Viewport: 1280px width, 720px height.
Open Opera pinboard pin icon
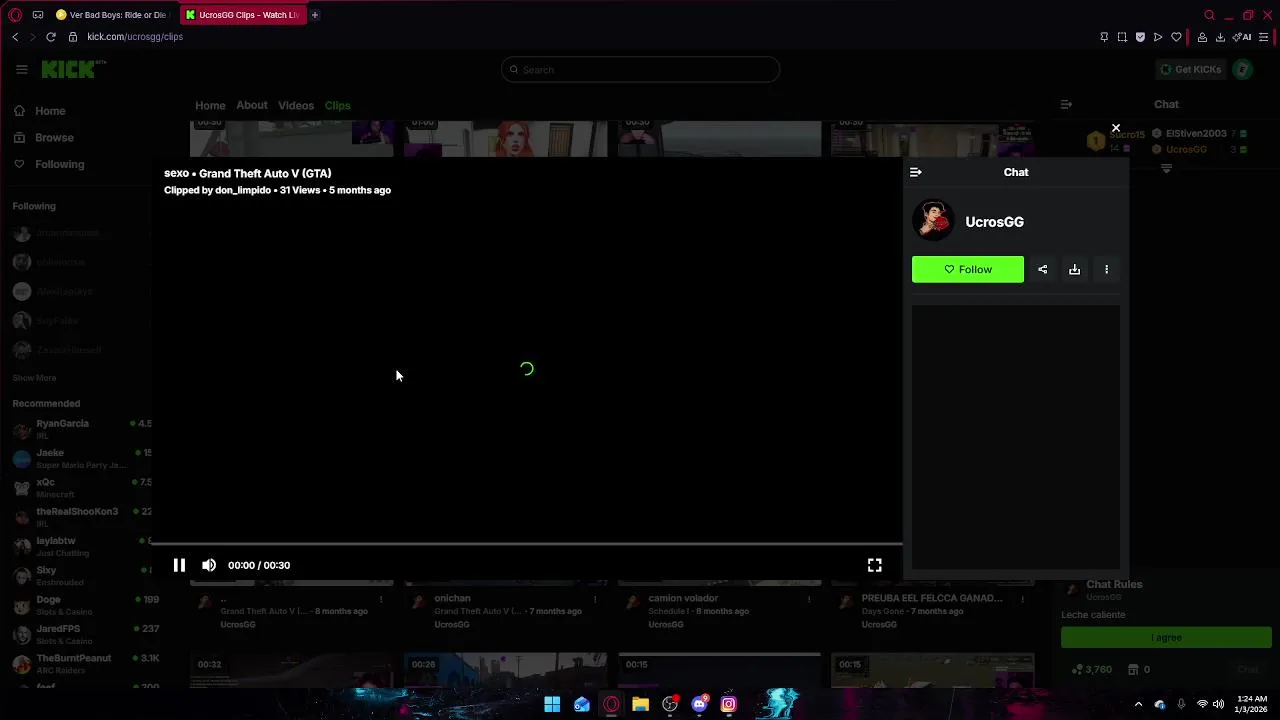1104,37
